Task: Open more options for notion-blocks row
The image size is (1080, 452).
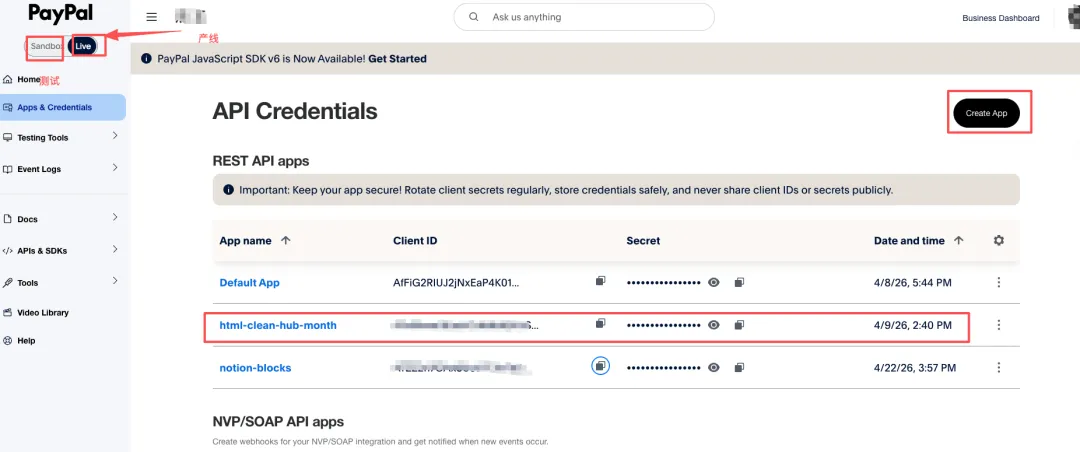Action: 998,368
